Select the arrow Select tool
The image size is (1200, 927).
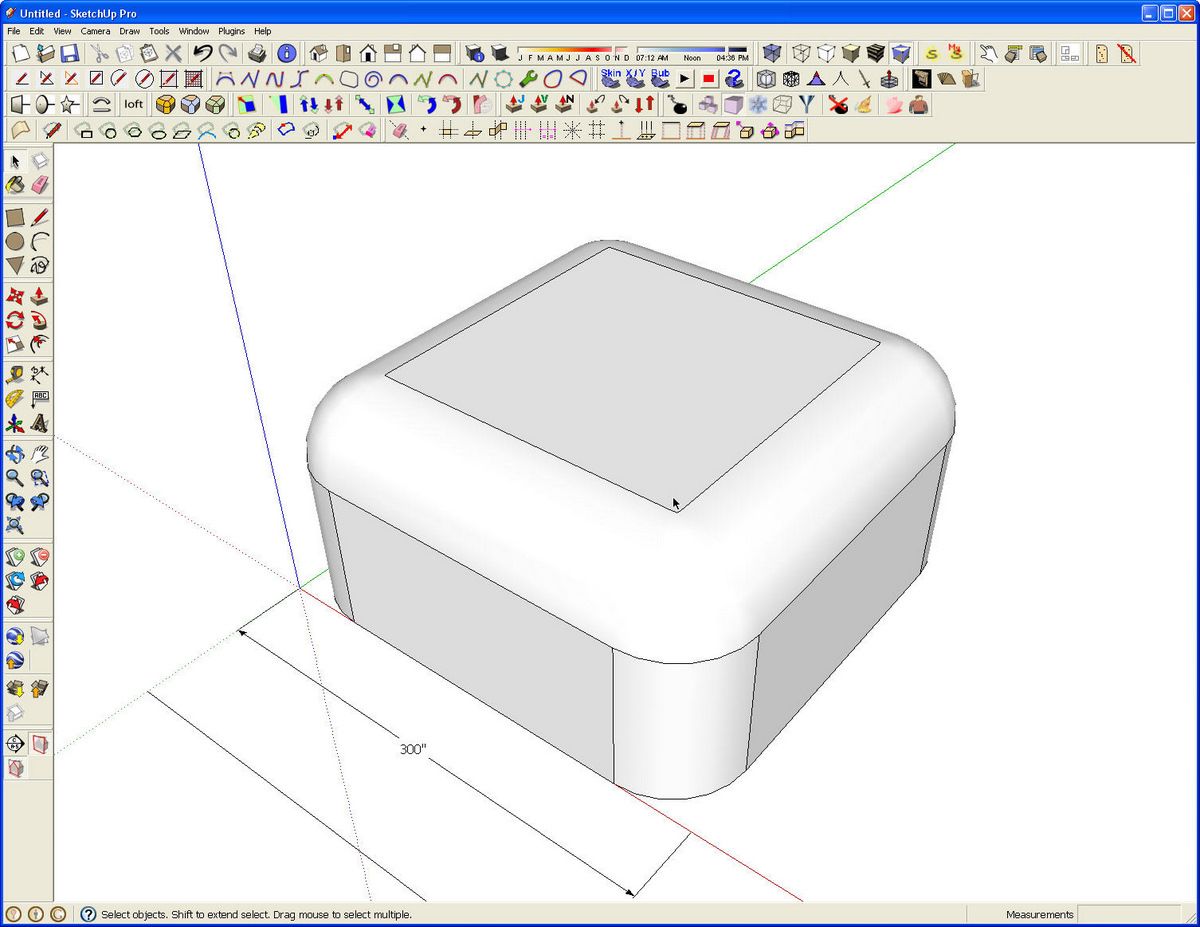click(15, 161)
